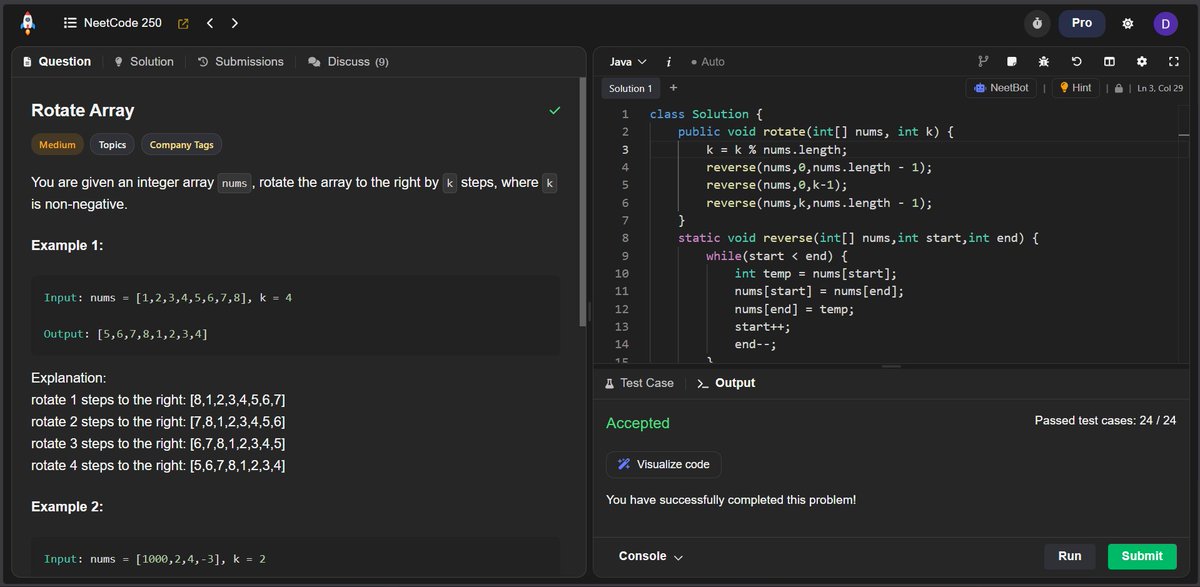Click the Visualize code button
The height and width of the screenshot is (587, 1200).
pos(664,464)
